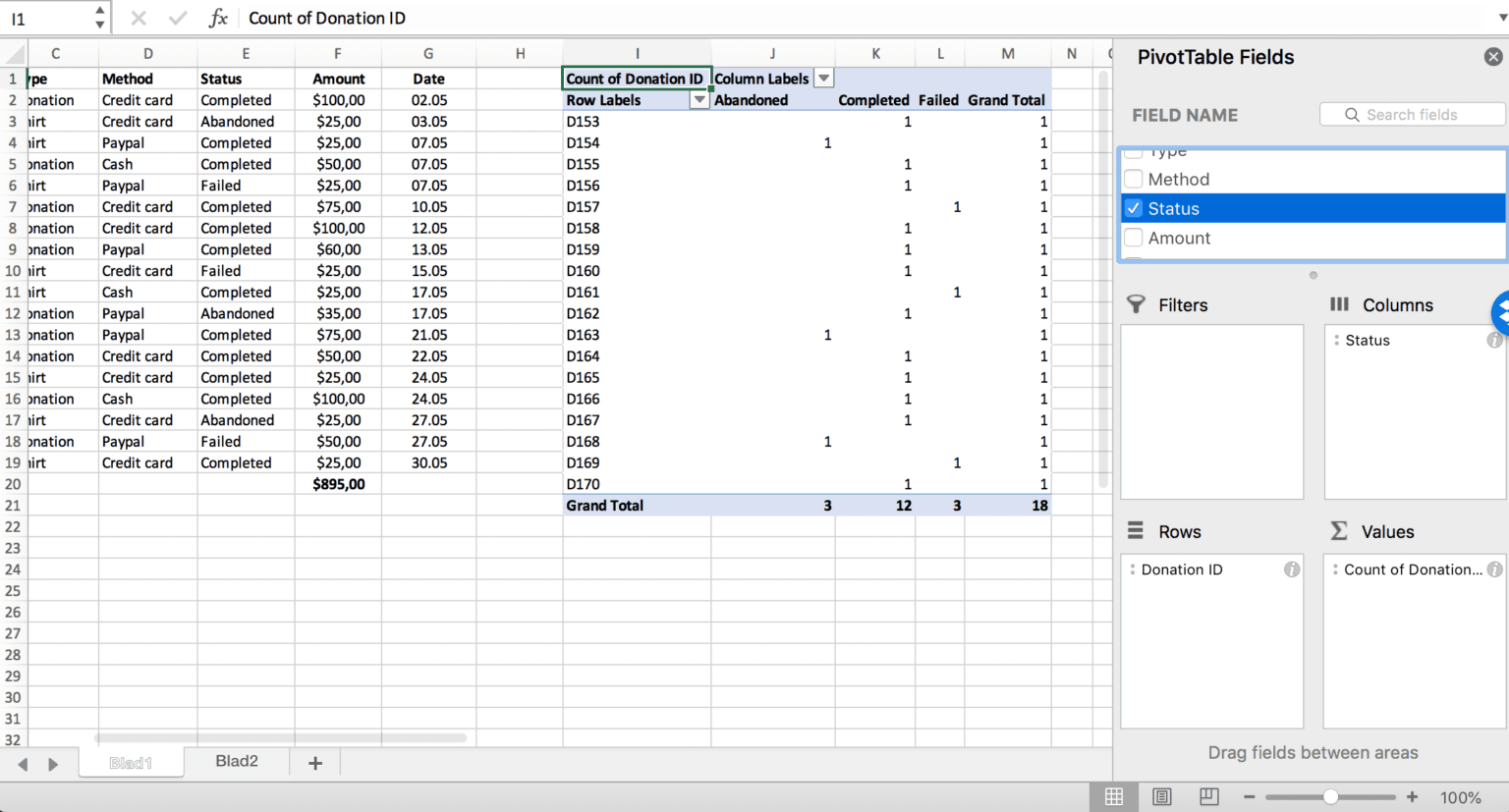The width and height of the screenshot is (1509, 812).
Task: Switch to Page Layout view icon
Action: (x=1161, y=796)
